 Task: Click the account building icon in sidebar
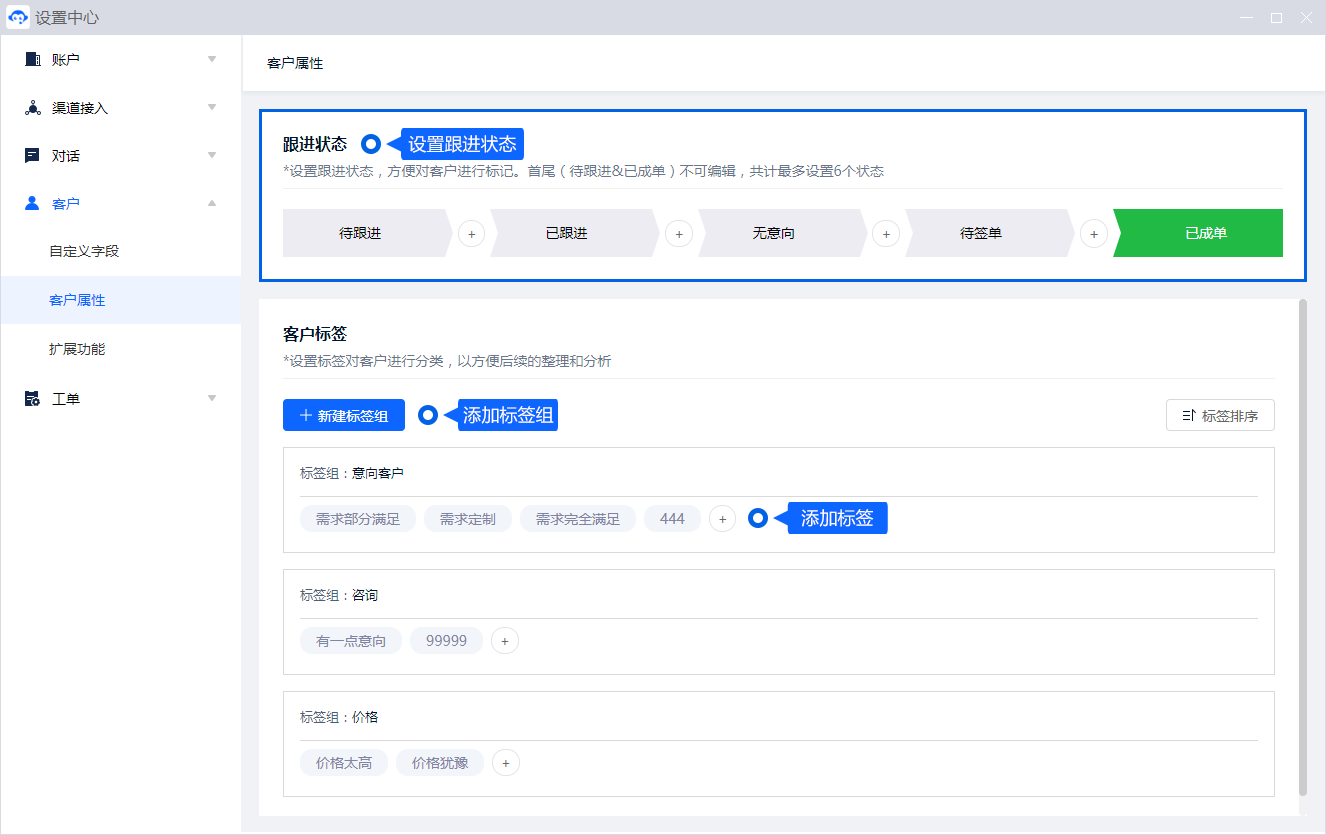point(32,59)
